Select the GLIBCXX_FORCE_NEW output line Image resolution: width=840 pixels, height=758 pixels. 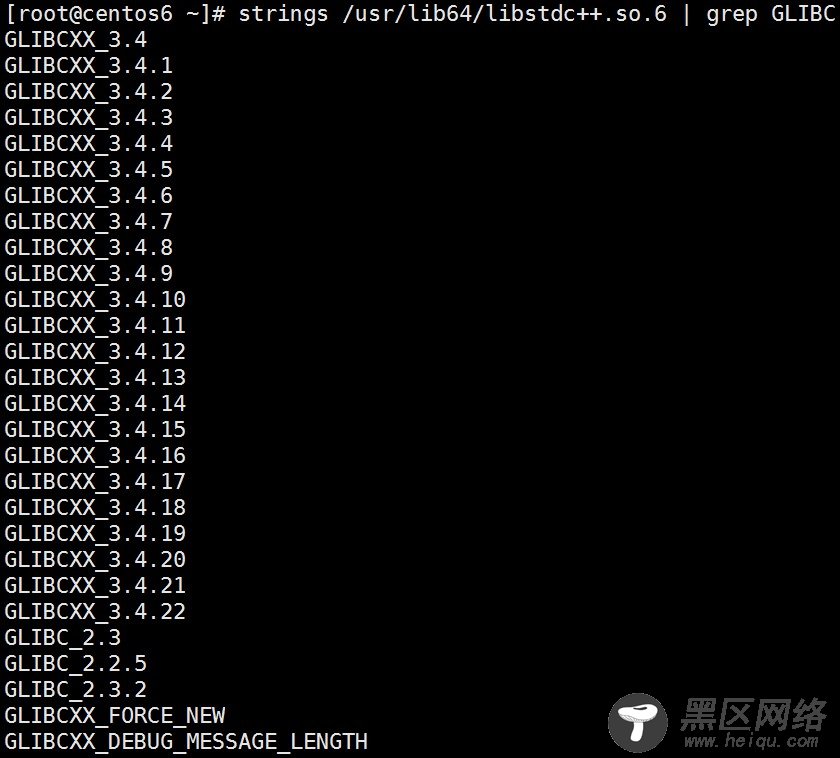coord(115,716)
